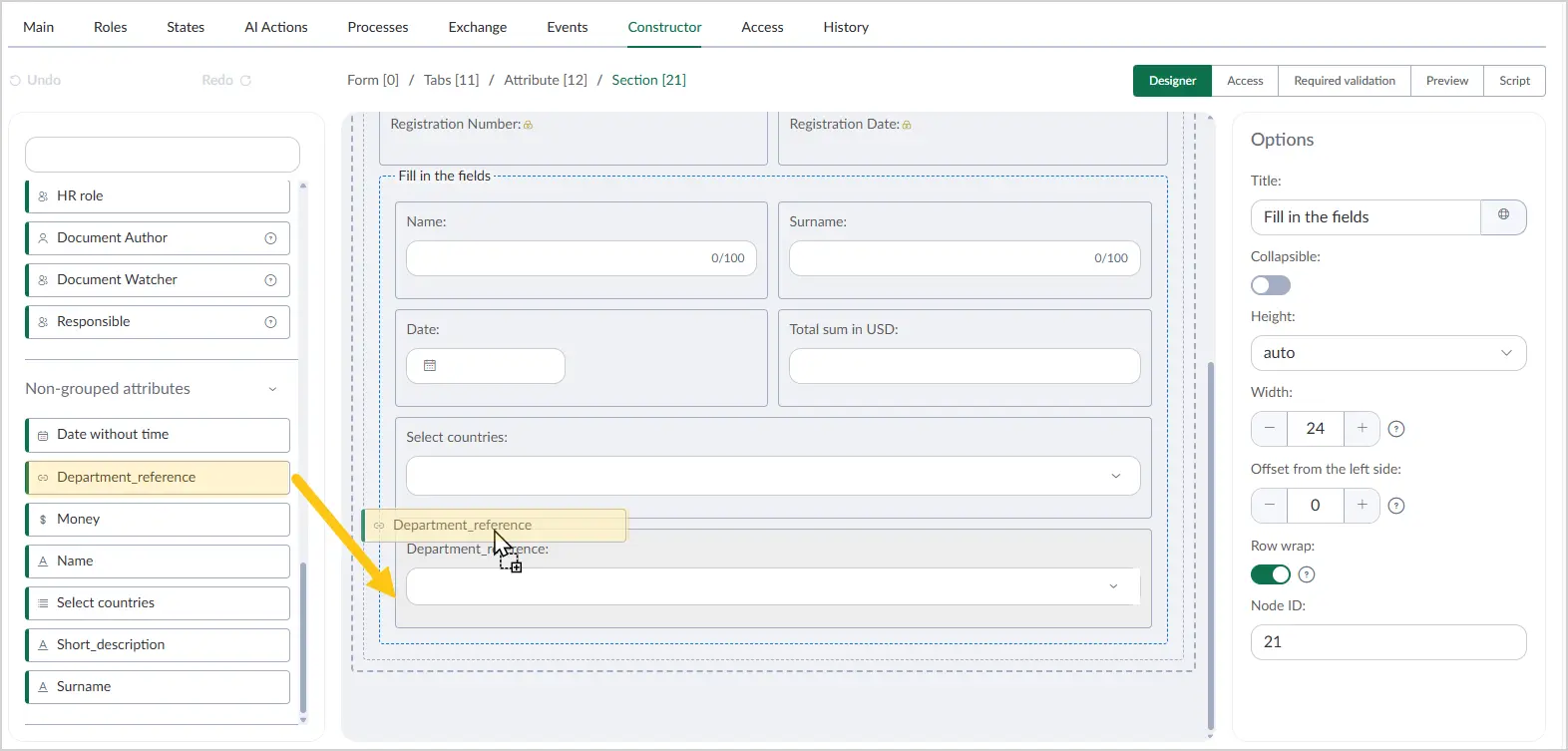Click the help icon next to Width stepper
Viewport: 1568px width, 751px height.
pos(1396,429)
